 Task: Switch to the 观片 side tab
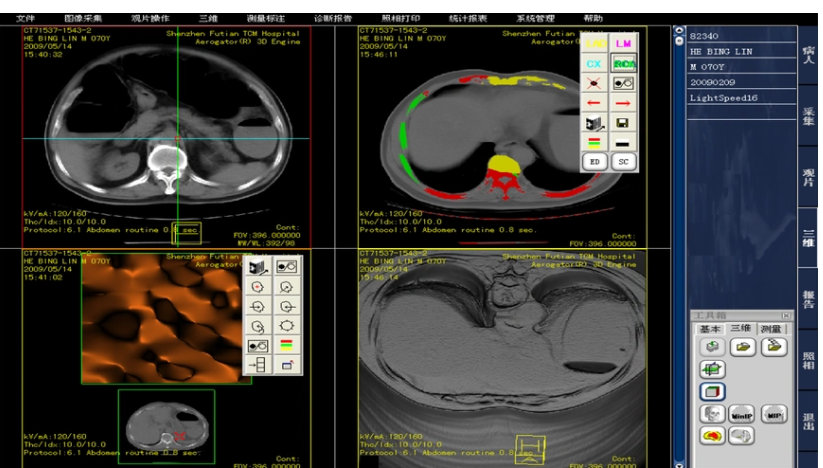[x=808, y=177]
